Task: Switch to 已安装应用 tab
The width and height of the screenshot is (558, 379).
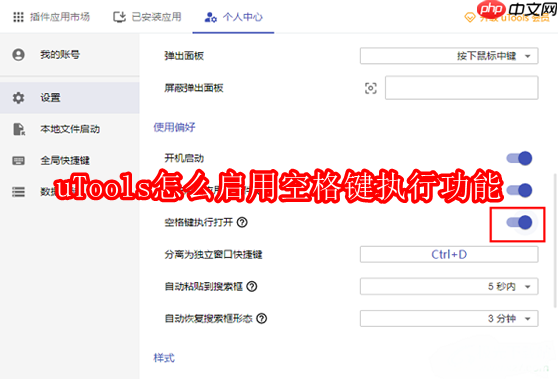Action: (147, 17)
